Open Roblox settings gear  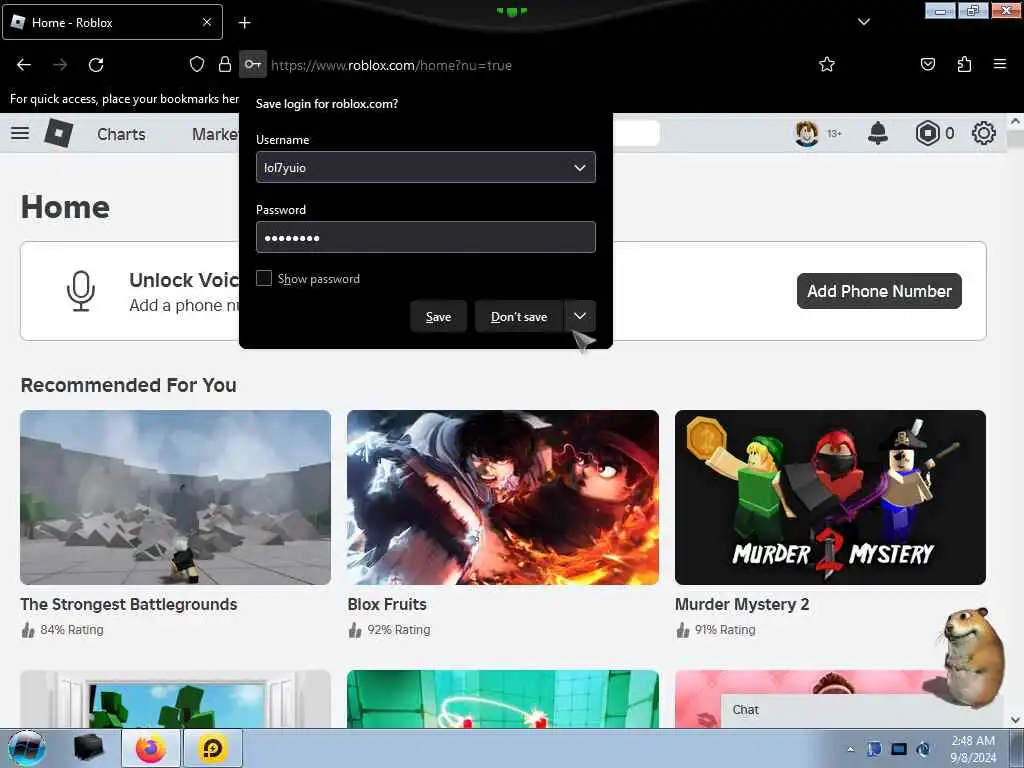[x=984, y=133]
